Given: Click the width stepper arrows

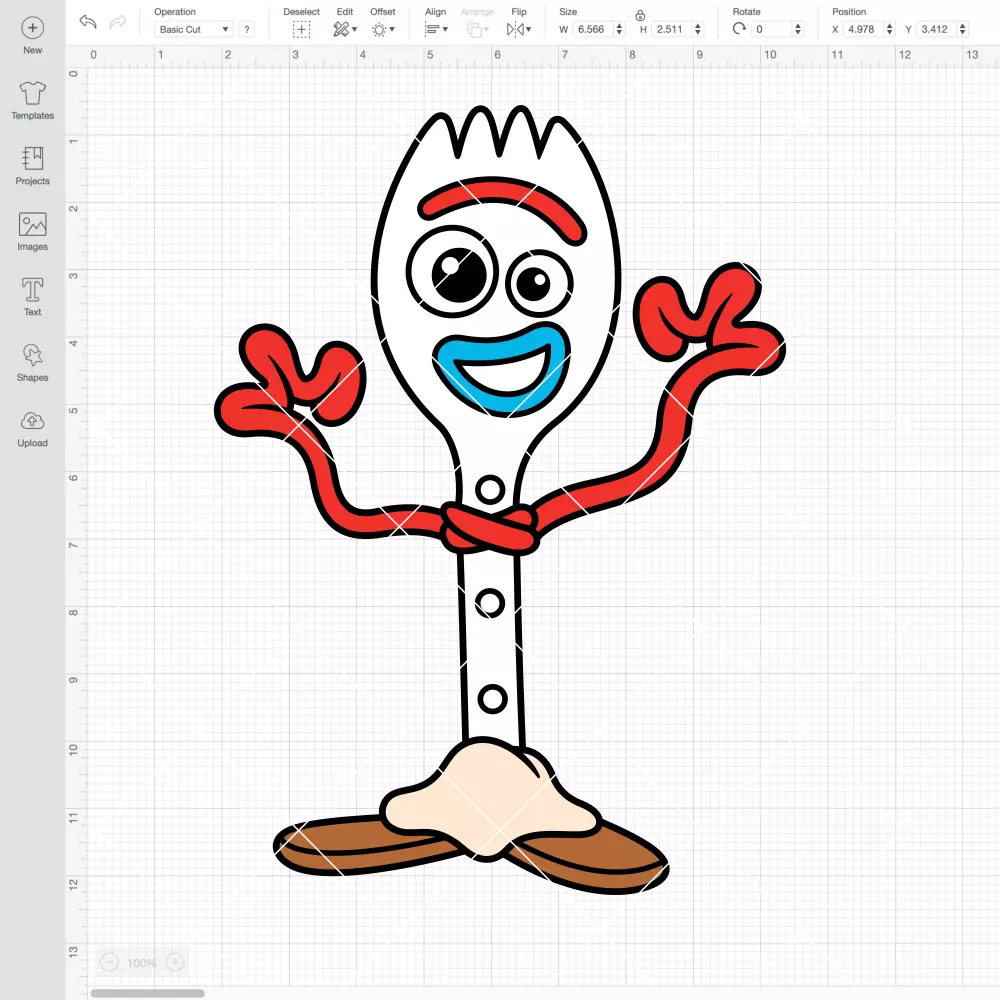Looking at the screenshot, I should click(619, 29).
